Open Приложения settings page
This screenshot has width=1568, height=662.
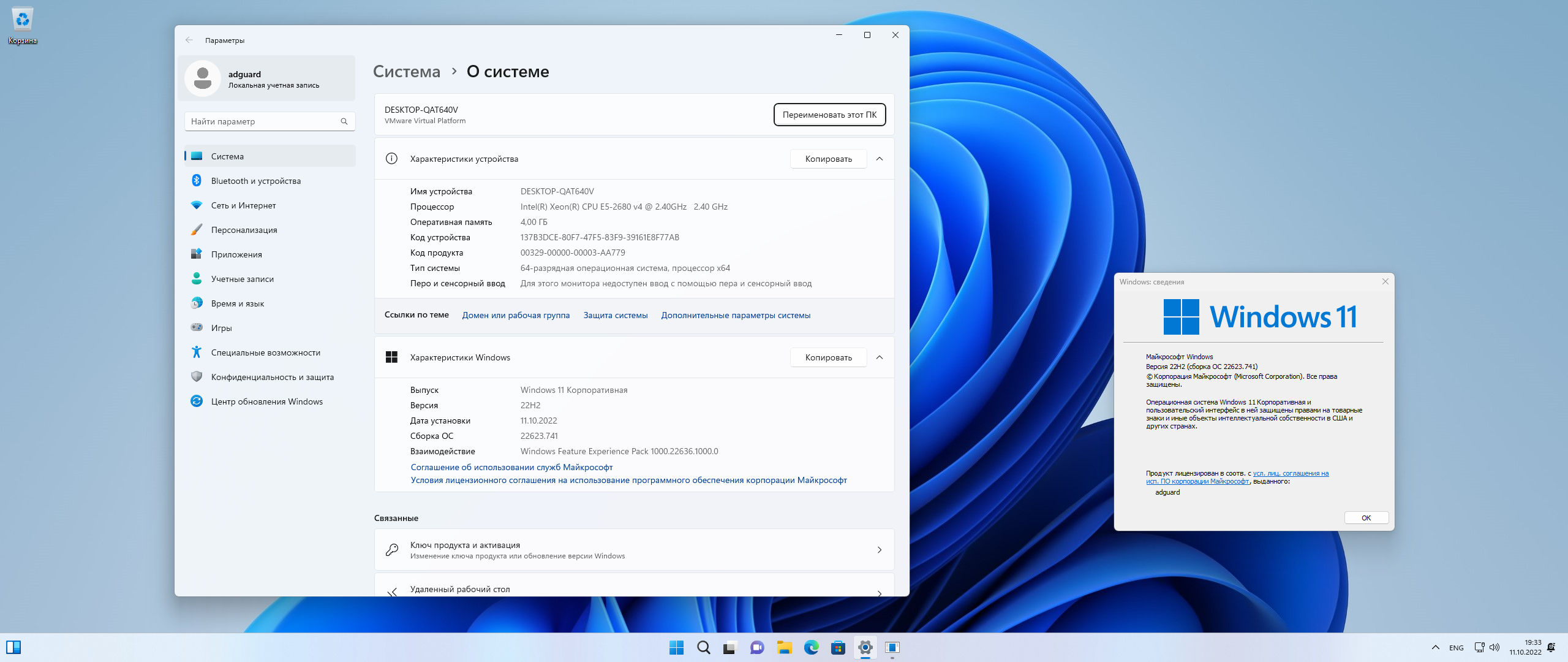(x=269, y=254)
